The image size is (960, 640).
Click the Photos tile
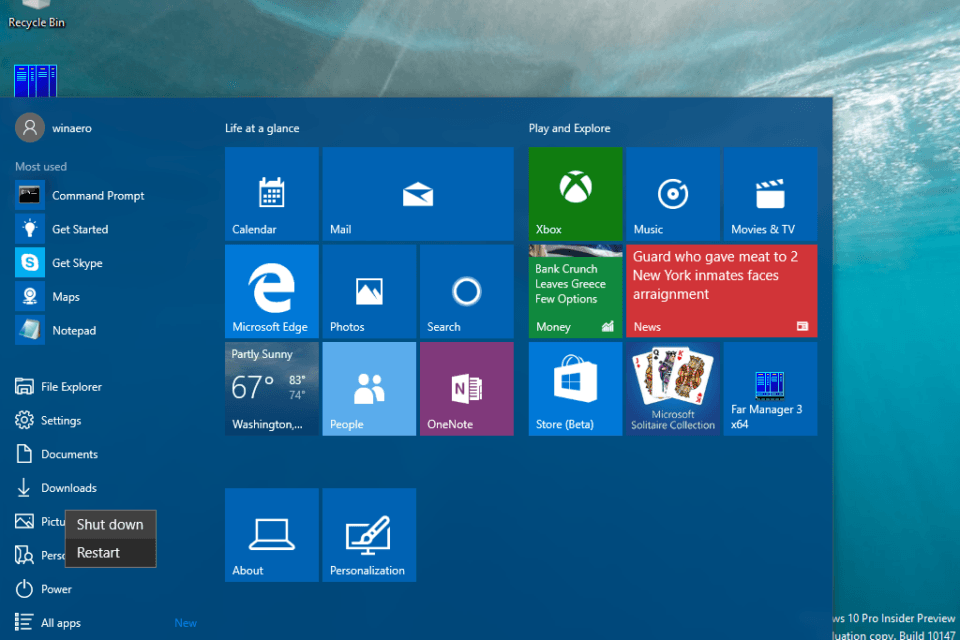point(368,291)
